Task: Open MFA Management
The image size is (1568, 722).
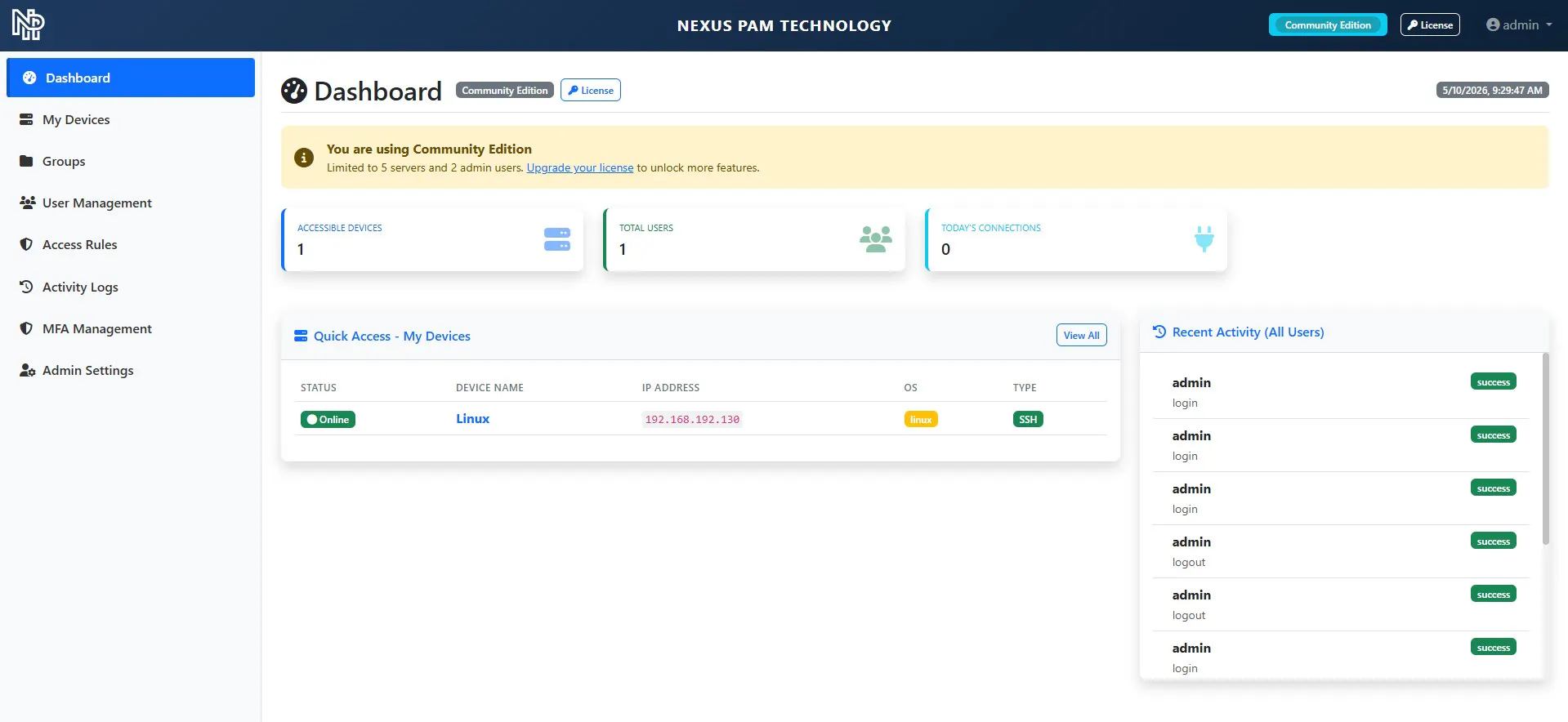Action: [131, 328]
